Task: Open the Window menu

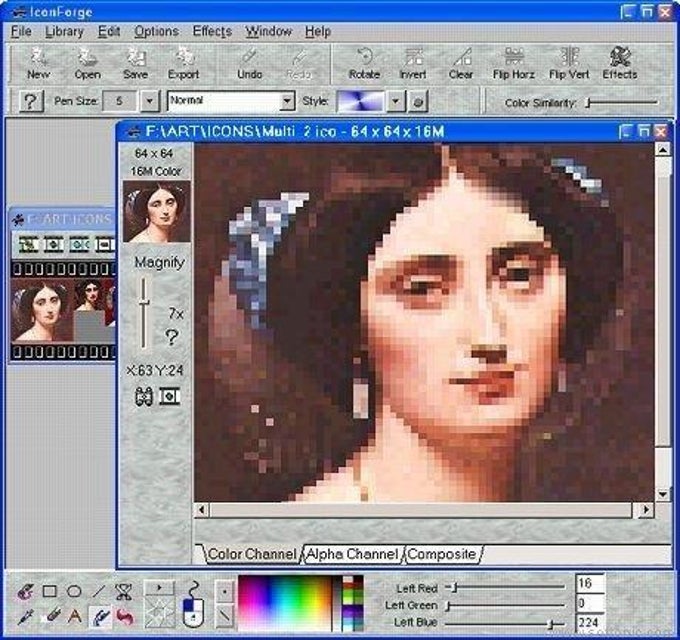Action: (x=268, y=32)
